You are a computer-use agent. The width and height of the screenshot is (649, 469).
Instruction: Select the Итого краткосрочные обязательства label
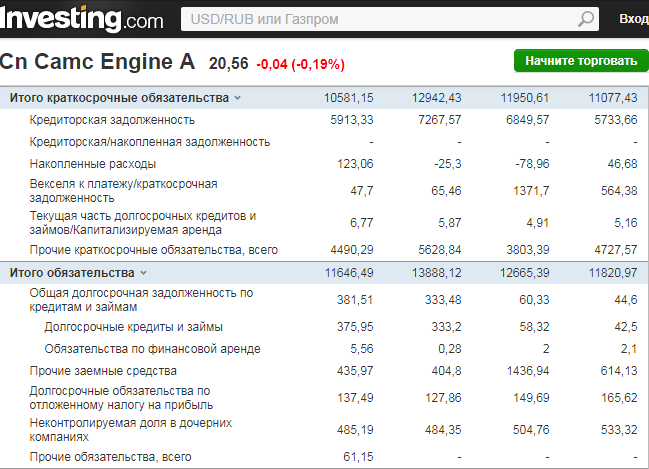click(x=119, y=98)
